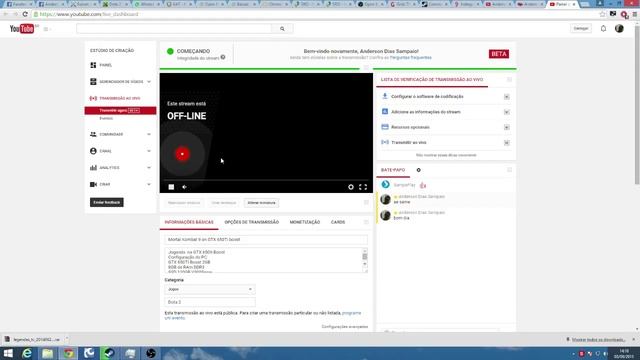This screenshot has width=640, height=360.
Task: Enter fullscreen in the player
Action: point(363,187)
